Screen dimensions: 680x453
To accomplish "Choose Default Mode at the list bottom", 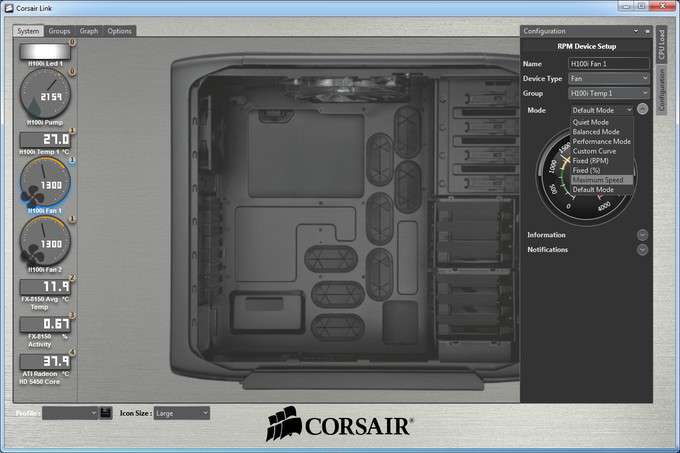I will pyautogui.click(x=602, y=189).
